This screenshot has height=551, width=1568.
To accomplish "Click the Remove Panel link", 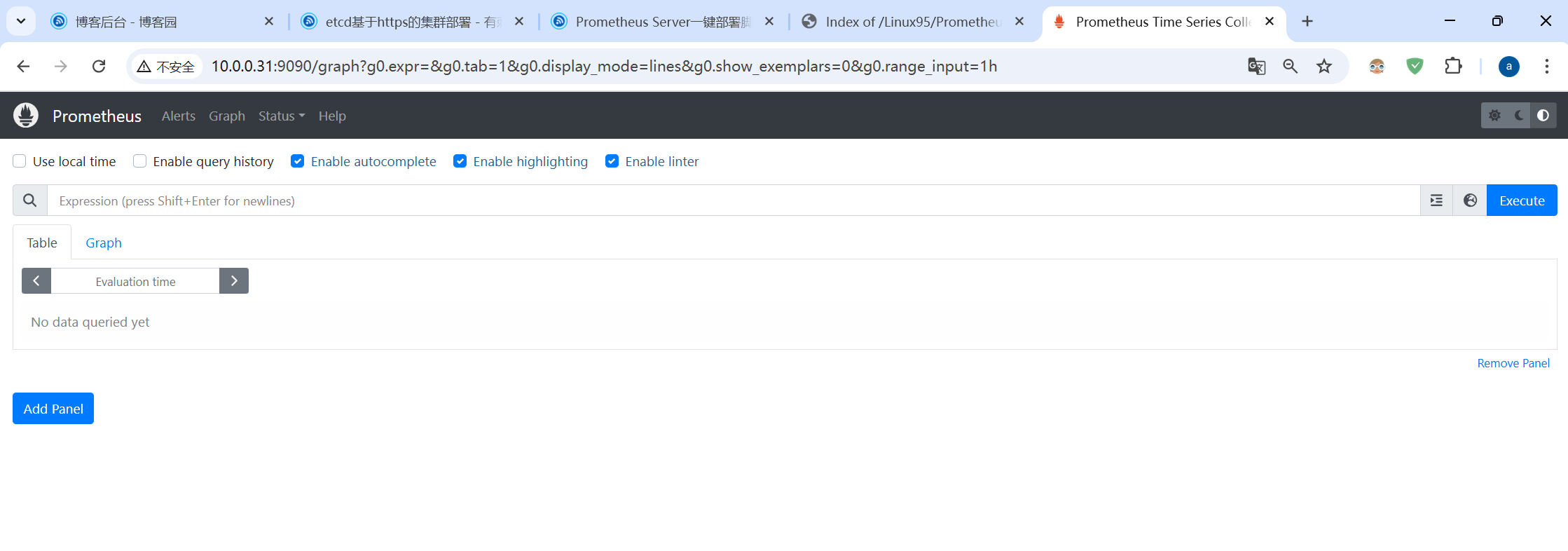I will (x=1513, y=363).
